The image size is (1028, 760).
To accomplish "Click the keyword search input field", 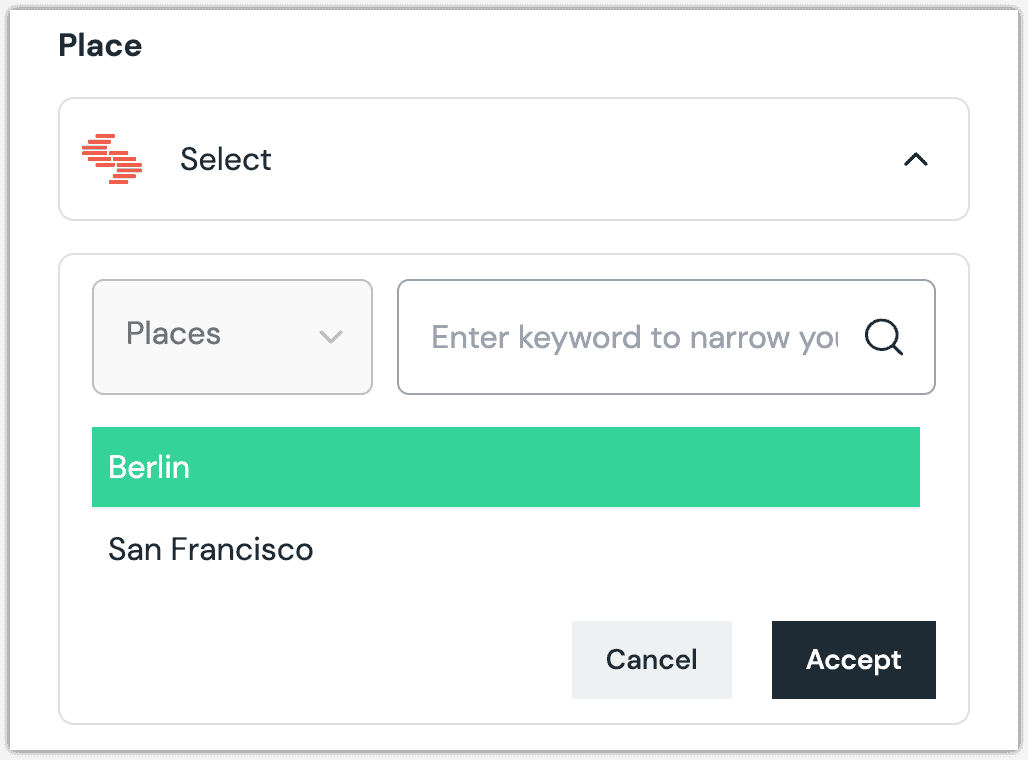I will point(630,337).
